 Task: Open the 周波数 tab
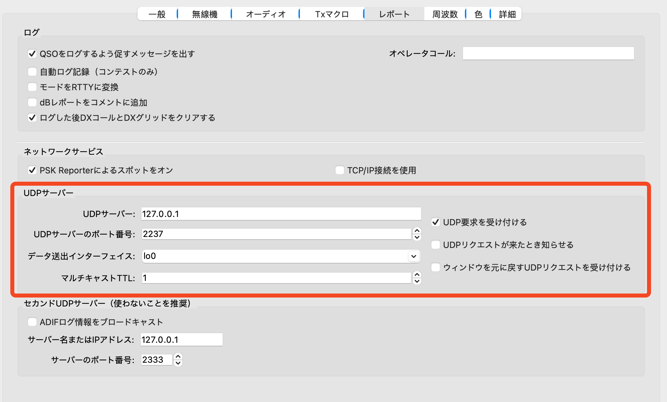pos(445,14)
